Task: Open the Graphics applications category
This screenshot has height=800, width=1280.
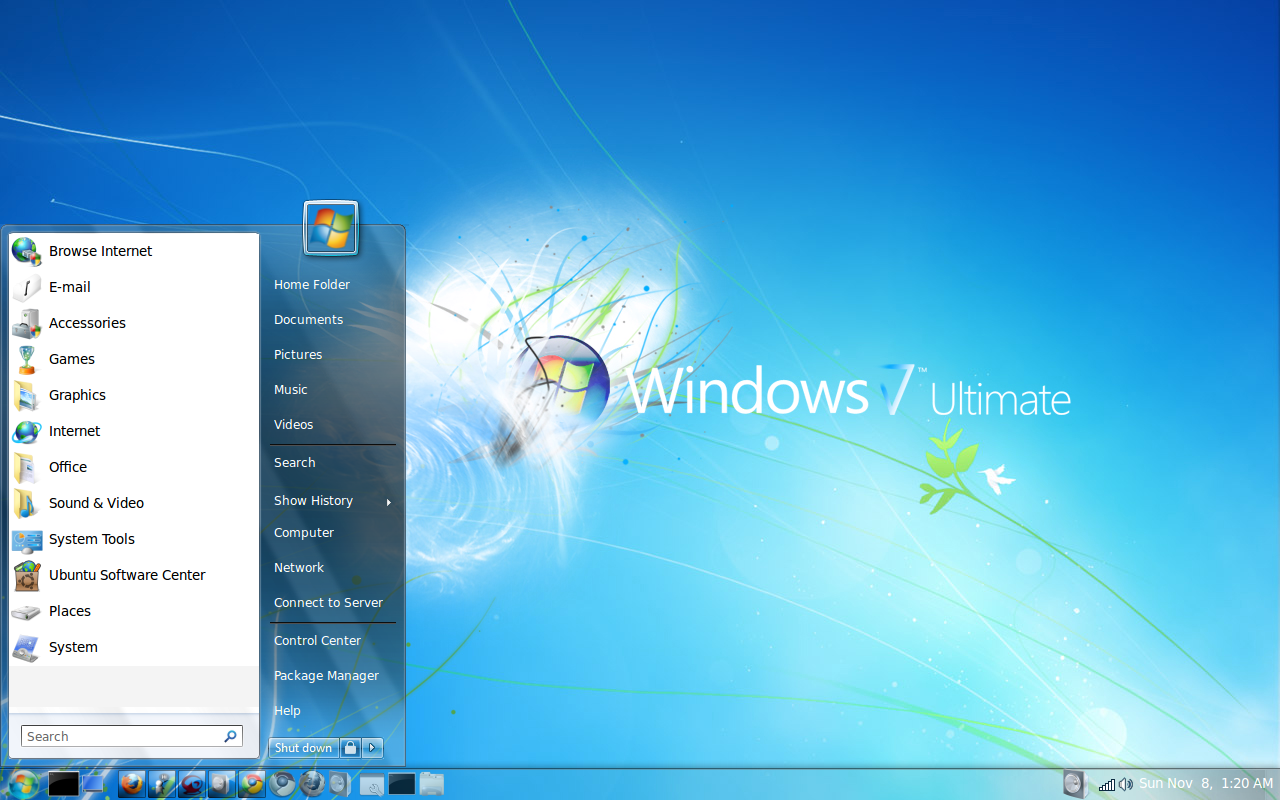Action: coord(77,395)
